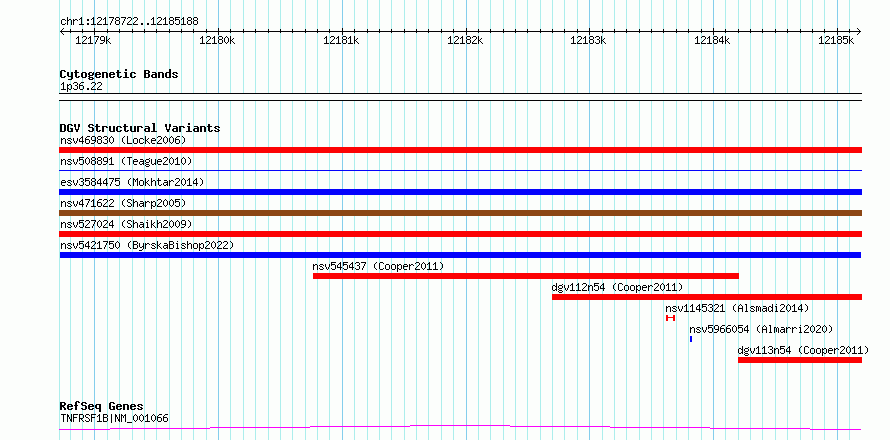This screenshot has width=890, height=440.
Task: Open the esv3584475 (Mokhtar2014) blue variant bar
Action: point(460,192)
